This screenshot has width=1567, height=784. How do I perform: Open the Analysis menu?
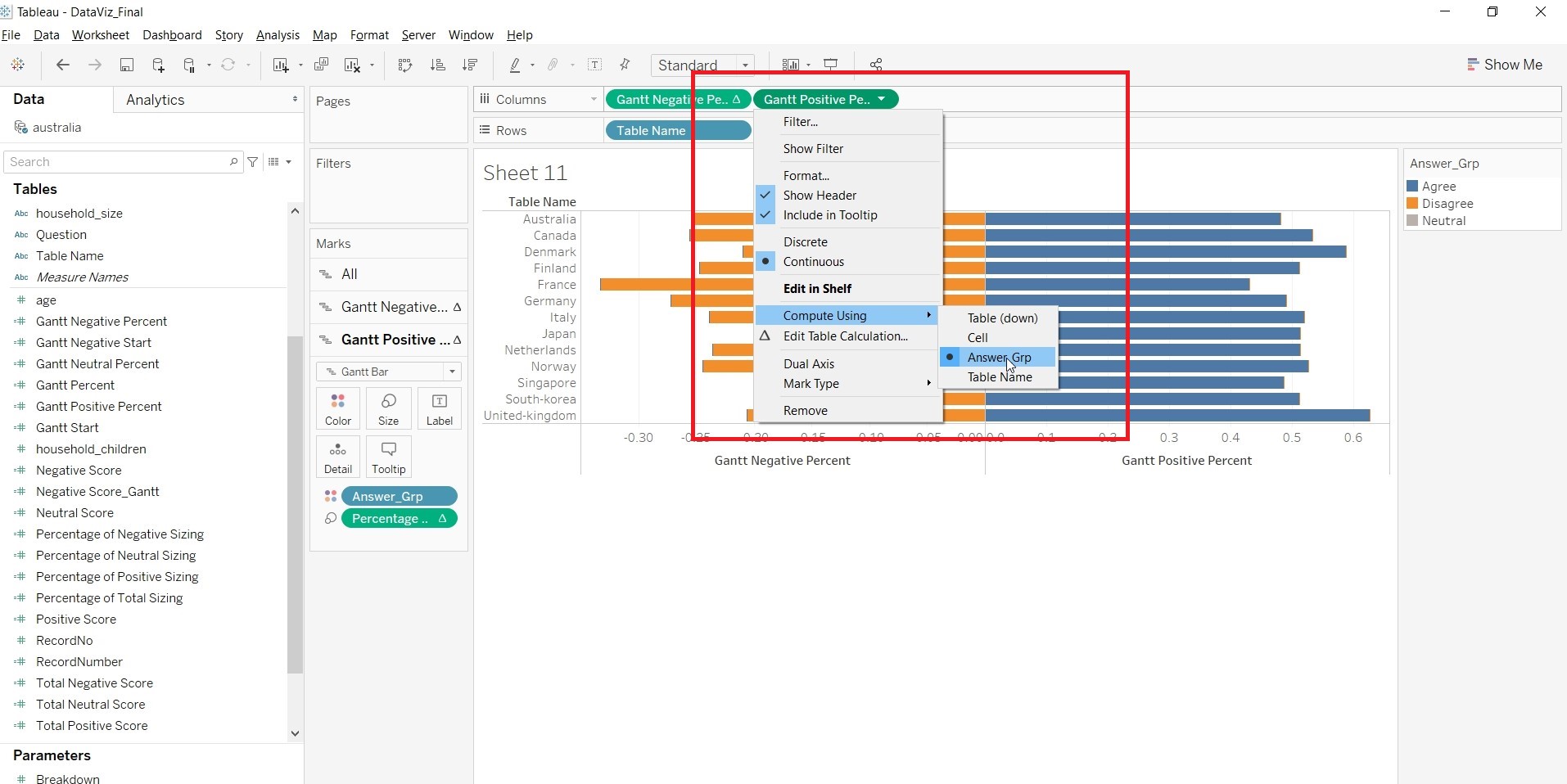[278, 35]
